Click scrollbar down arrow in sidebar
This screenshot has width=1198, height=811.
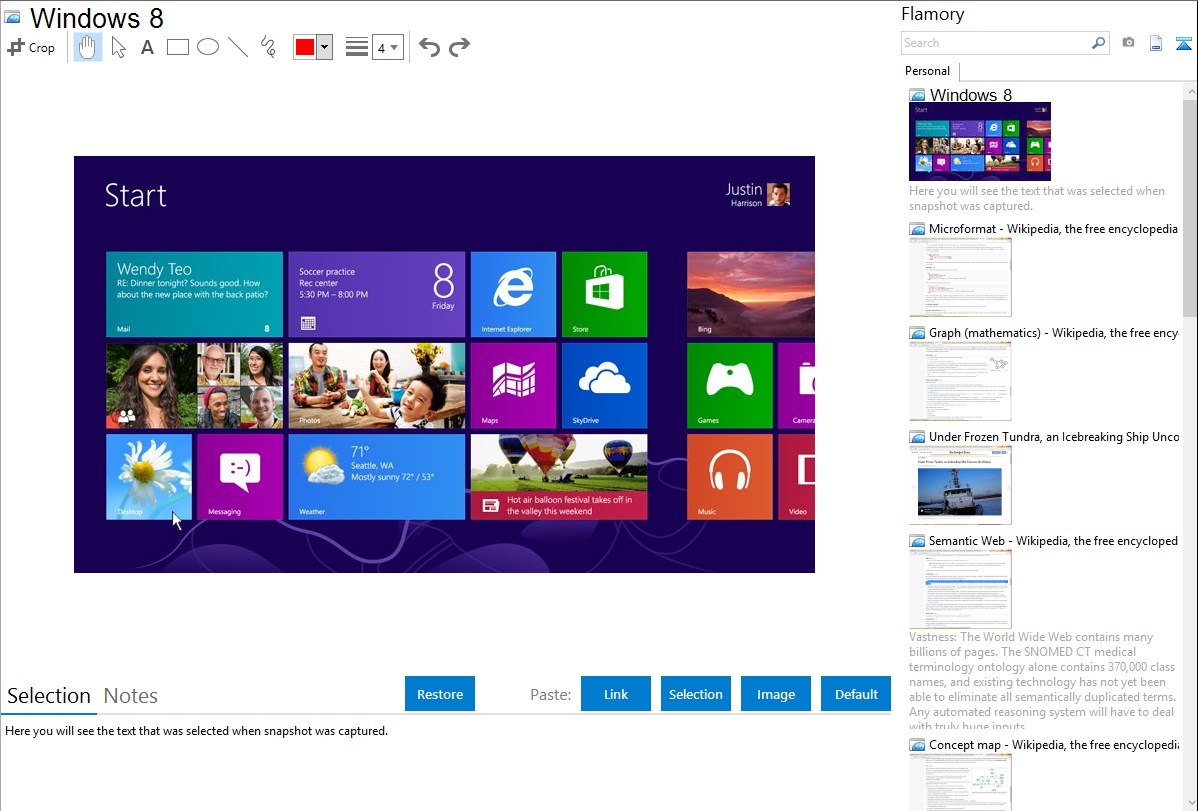pos(1190,803)
